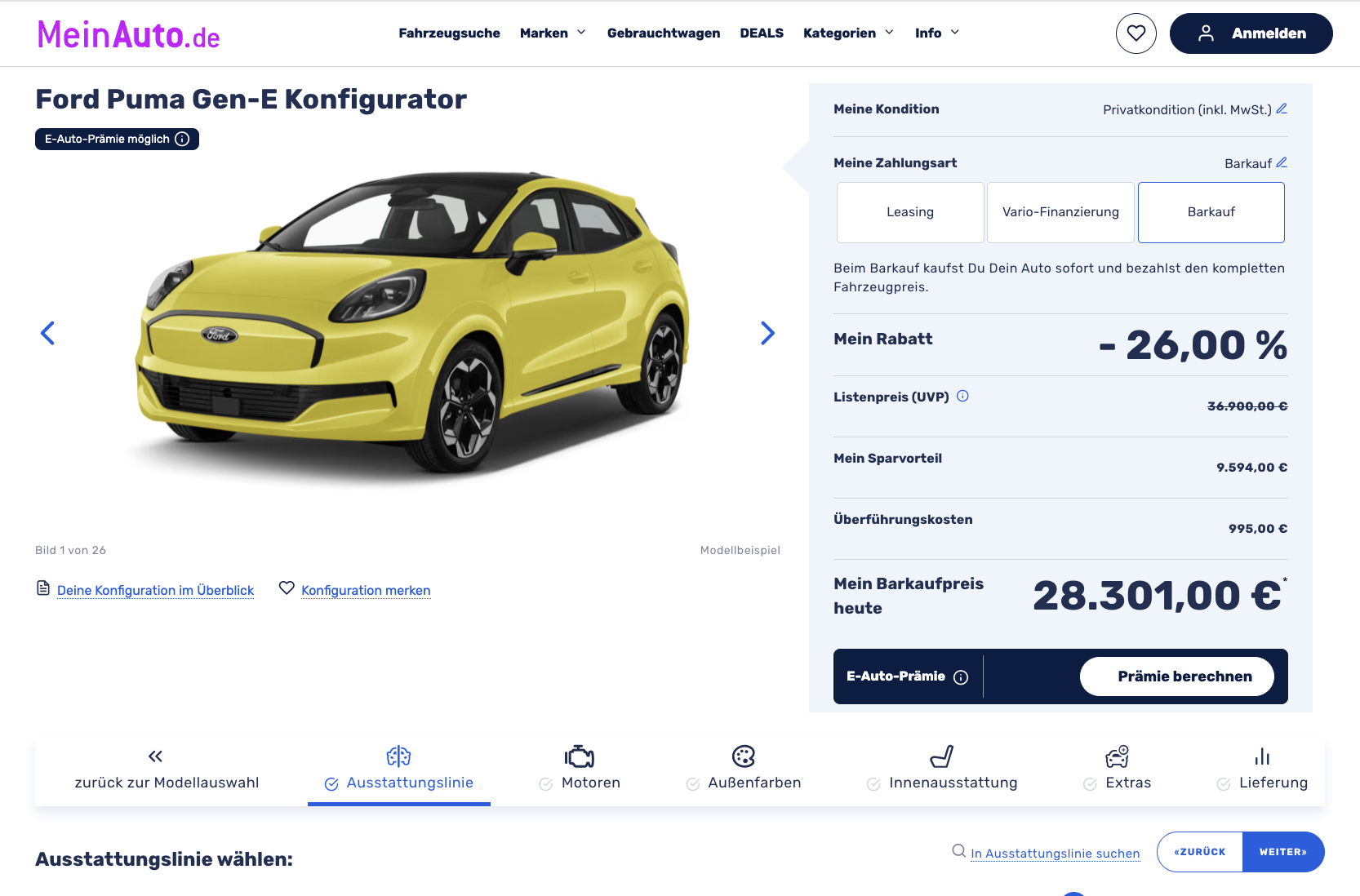Switch to the Ausstattungslinie tab
Screen dimensions: 1360x896
(x=399, y=771)
